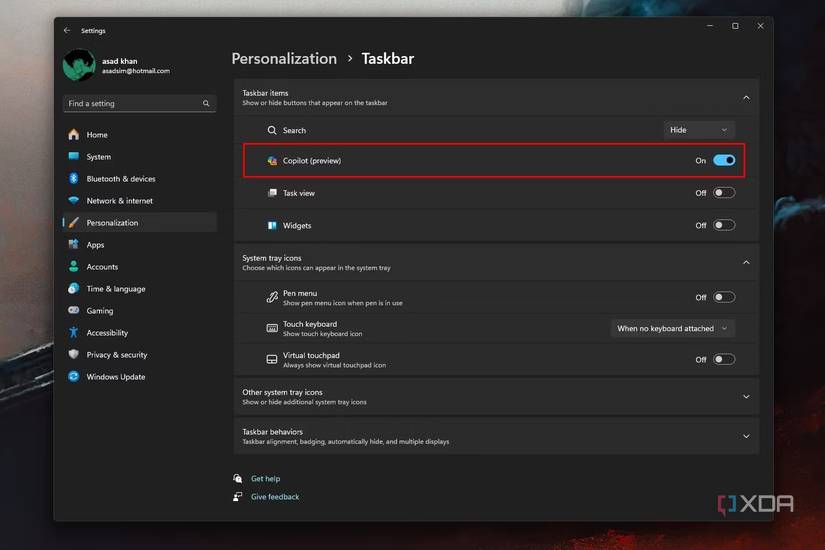This screenshot has width=825, height=550.
Task: Click the Find a setting search box
Action: click(x=139, y=103)
